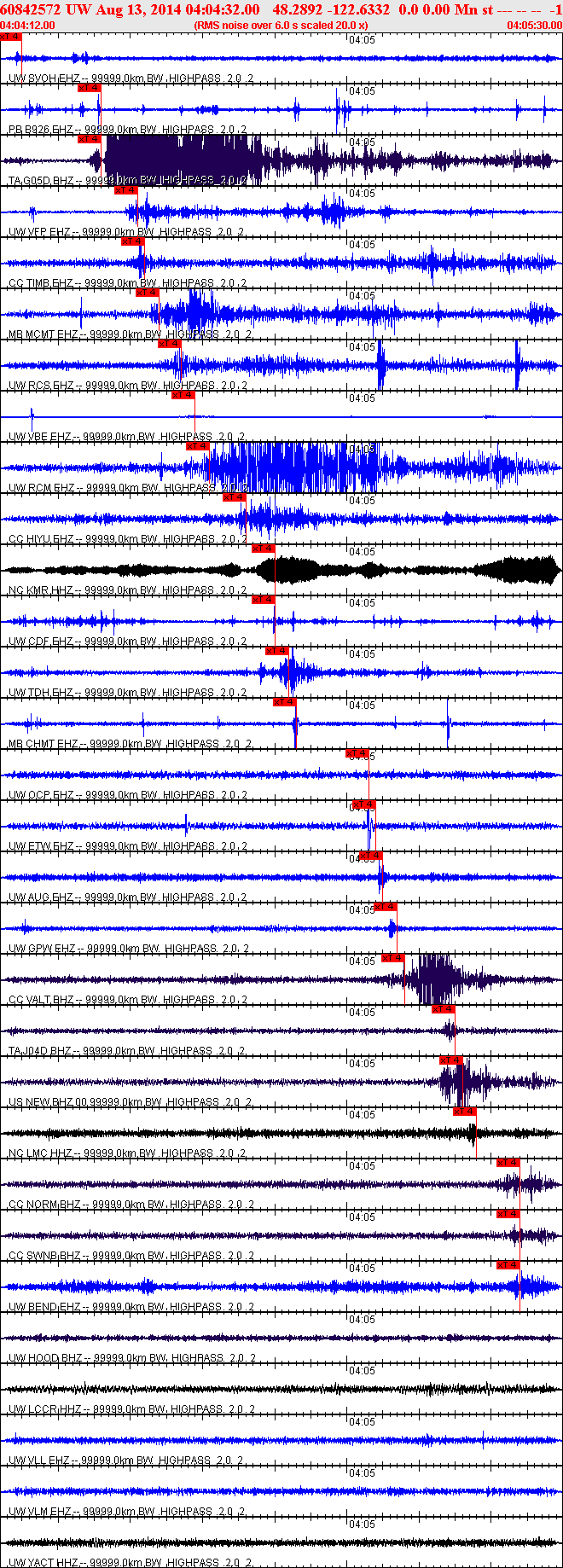Click the 'UW OCP EHZ' station label

click(x=40, y=795)
